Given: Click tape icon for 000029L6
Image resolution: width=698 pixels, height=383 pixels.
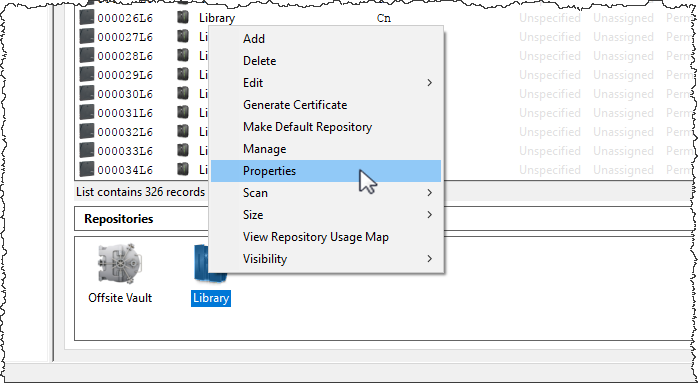Looking at the screenshot, I should pyautogui.click(x=87, y=74).
